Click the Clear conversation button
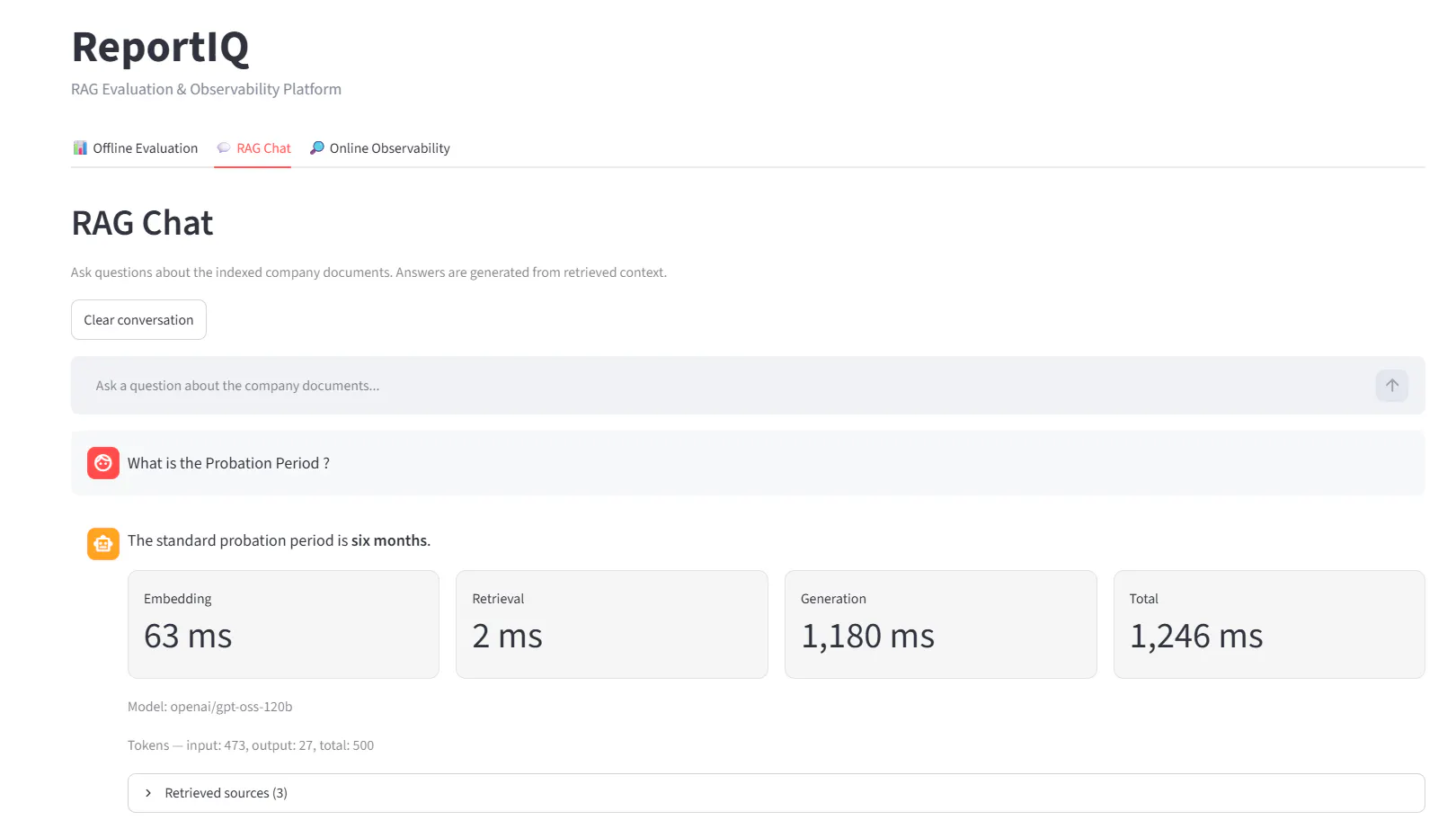1456x820 pixels. [138, 320]
